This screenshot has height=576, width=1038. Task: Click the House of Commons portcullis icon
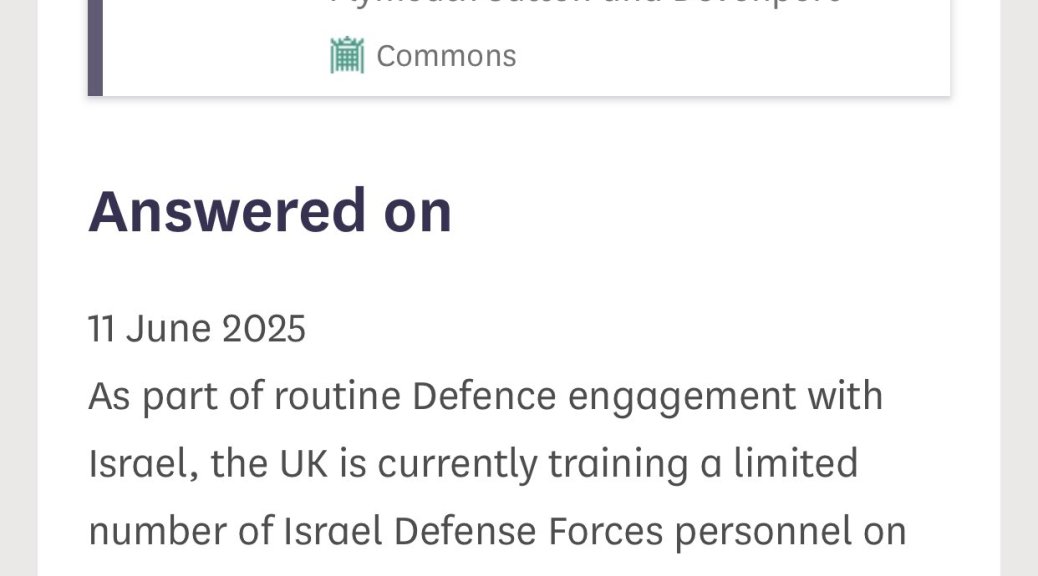(347, 55)
